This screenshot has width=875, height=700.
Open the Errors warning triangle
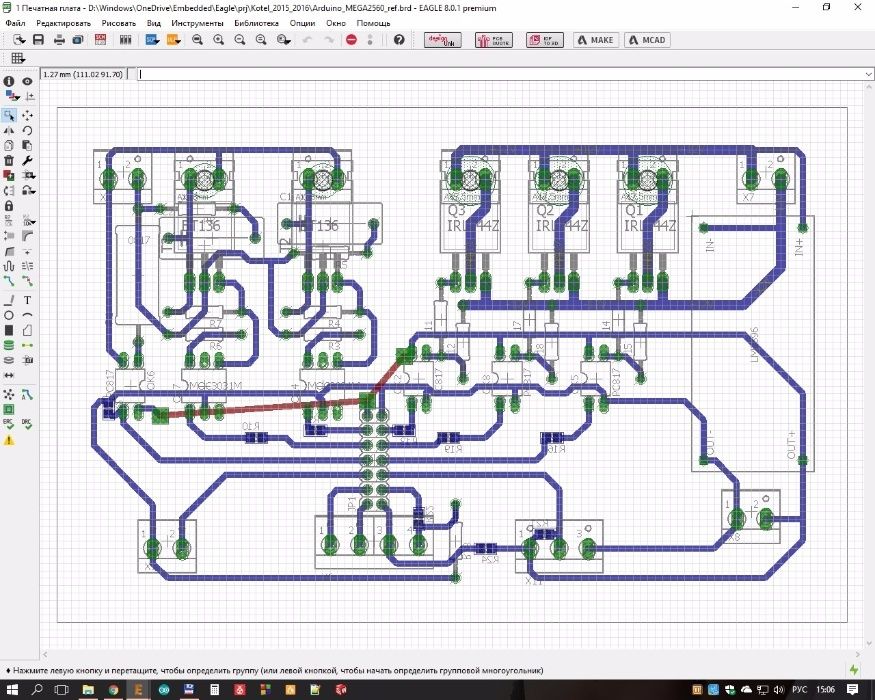9,440
